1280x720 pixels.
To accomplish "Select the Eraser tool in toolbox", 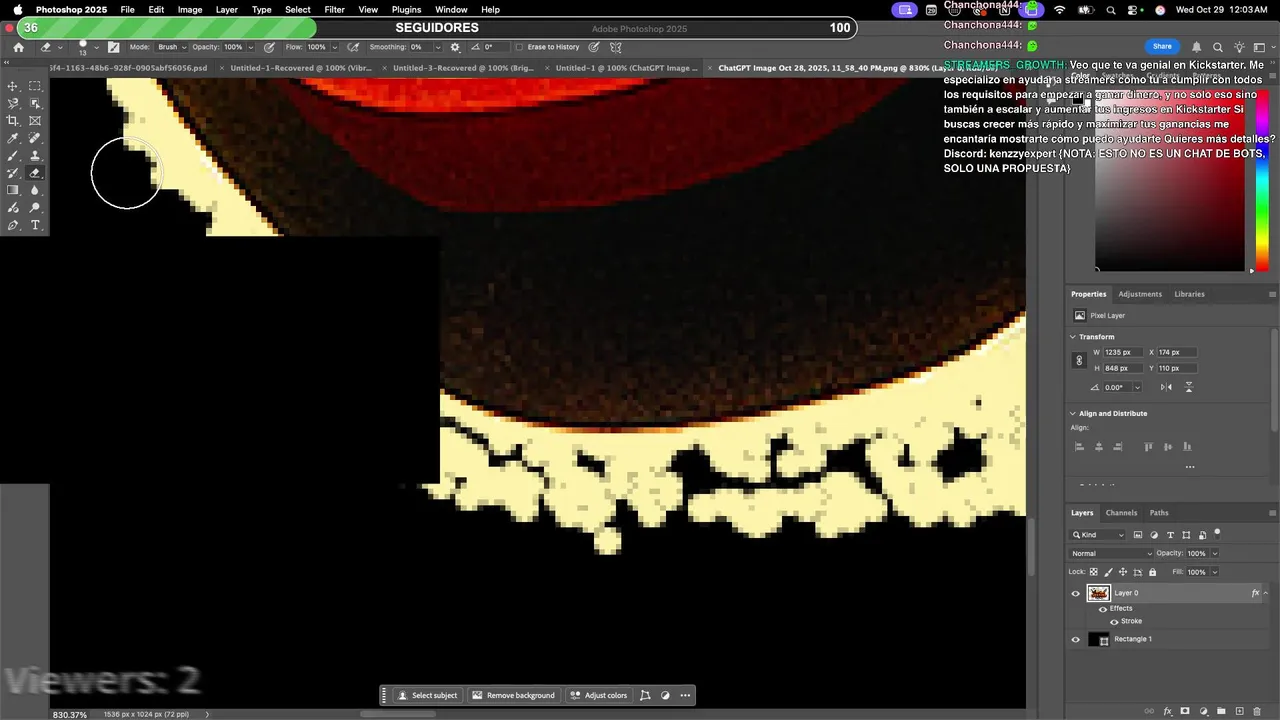I will pos(35,173).
